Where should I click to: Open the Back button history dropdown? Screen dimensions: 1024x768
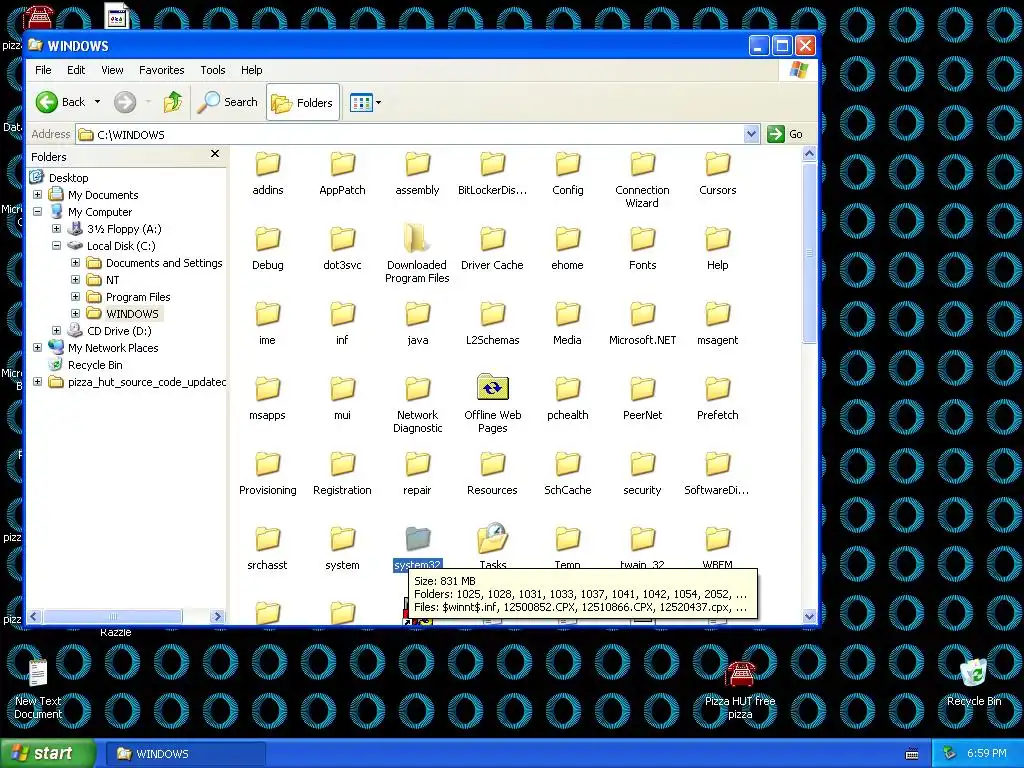pos(97,102)
